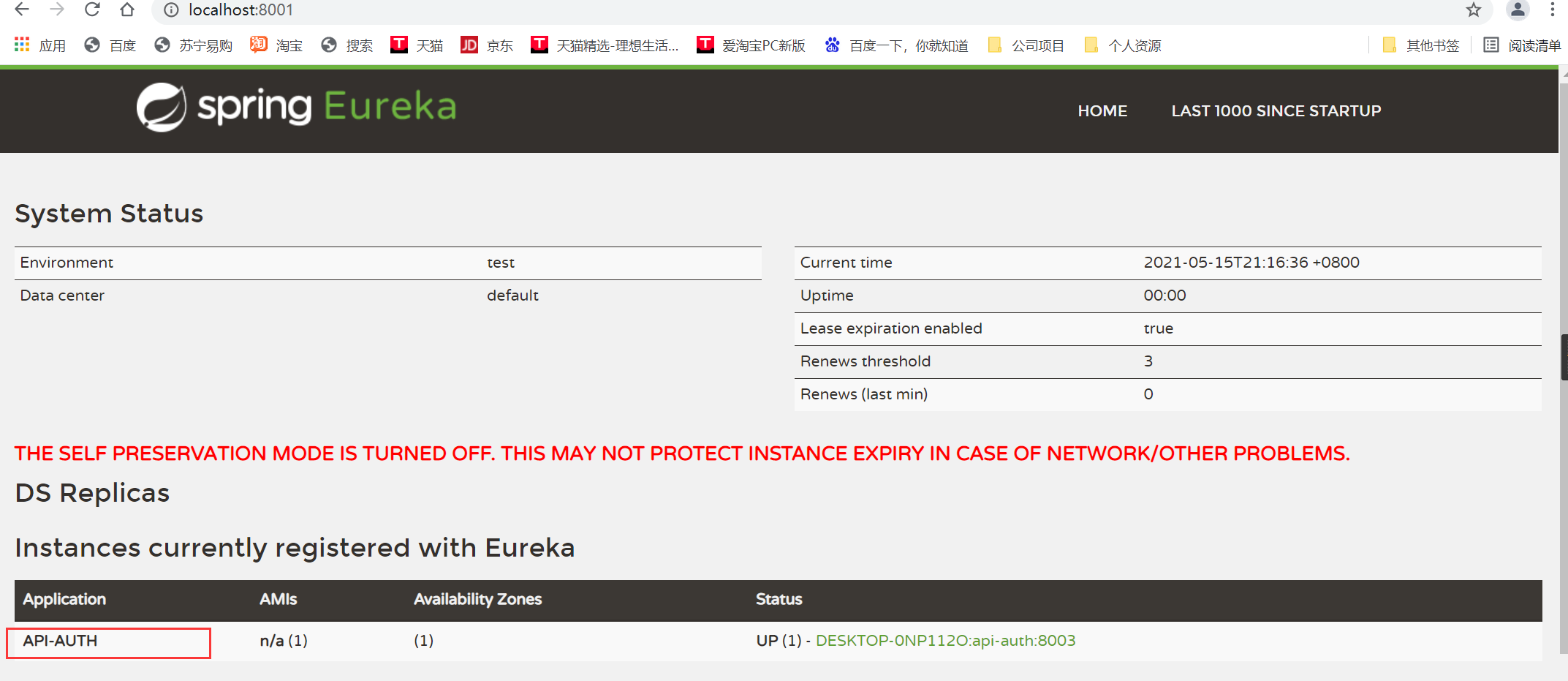Reload the Eureka dashboard page
1568x681 pixels.
click(x=91, y=10)
